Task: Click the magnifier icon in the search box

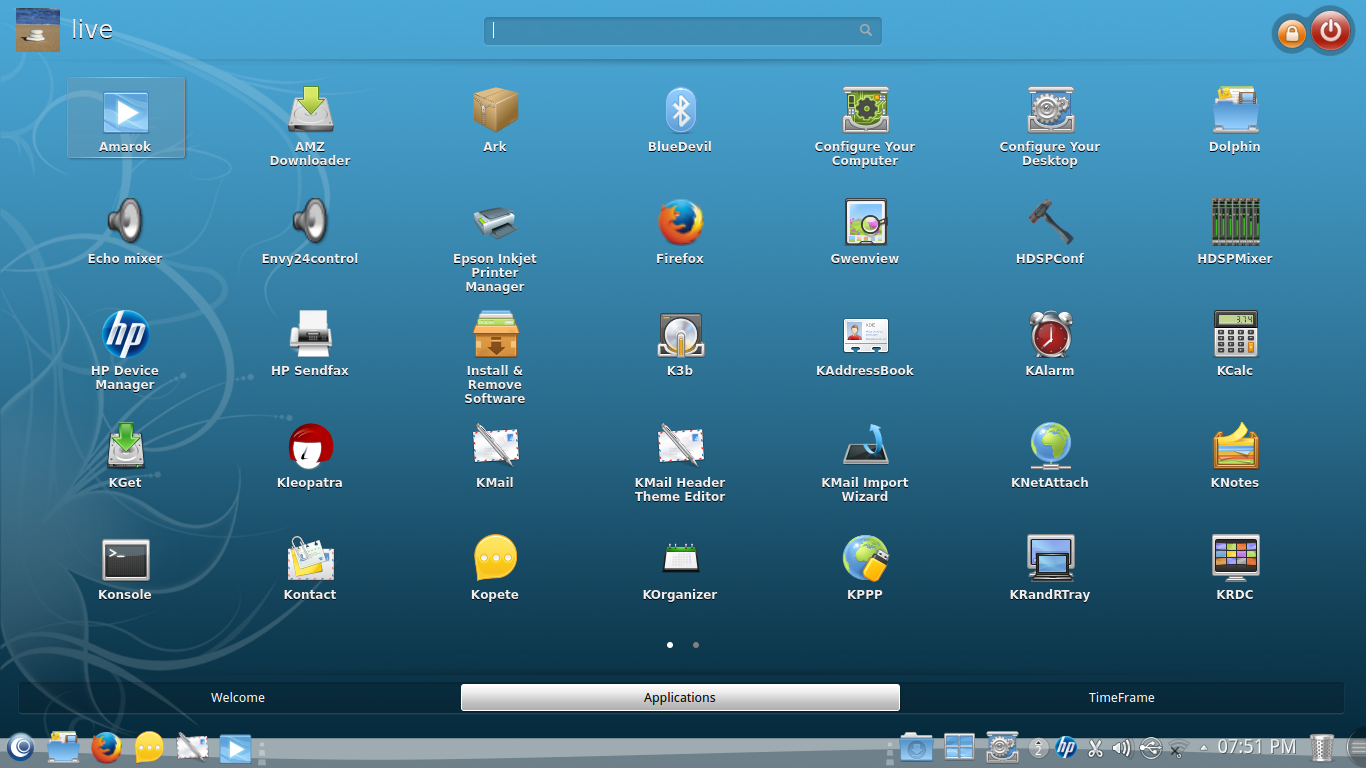Action: tap(866, 30)
